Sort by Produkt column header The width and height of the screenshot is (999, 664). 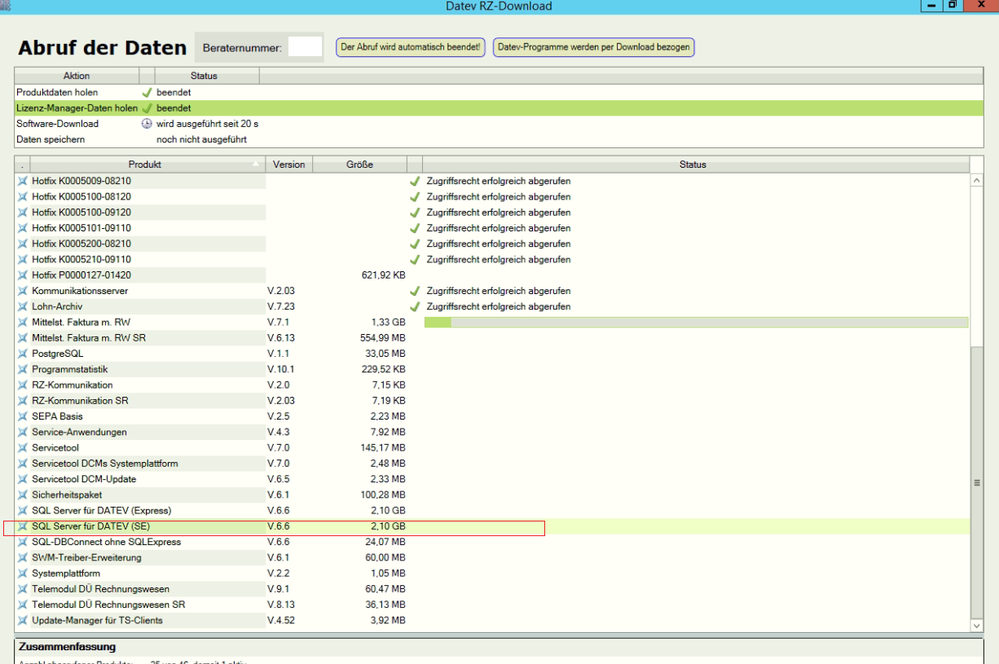(147, 164)
